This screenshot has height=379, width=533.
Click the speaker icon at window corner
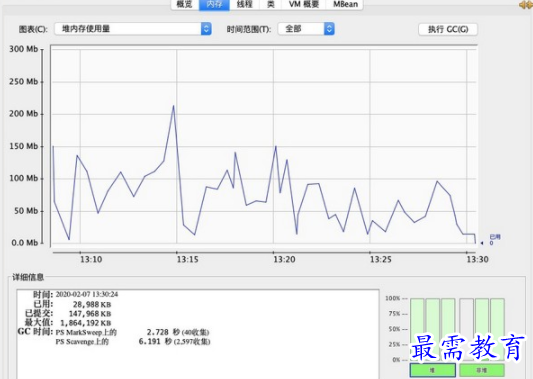[526, 5]
